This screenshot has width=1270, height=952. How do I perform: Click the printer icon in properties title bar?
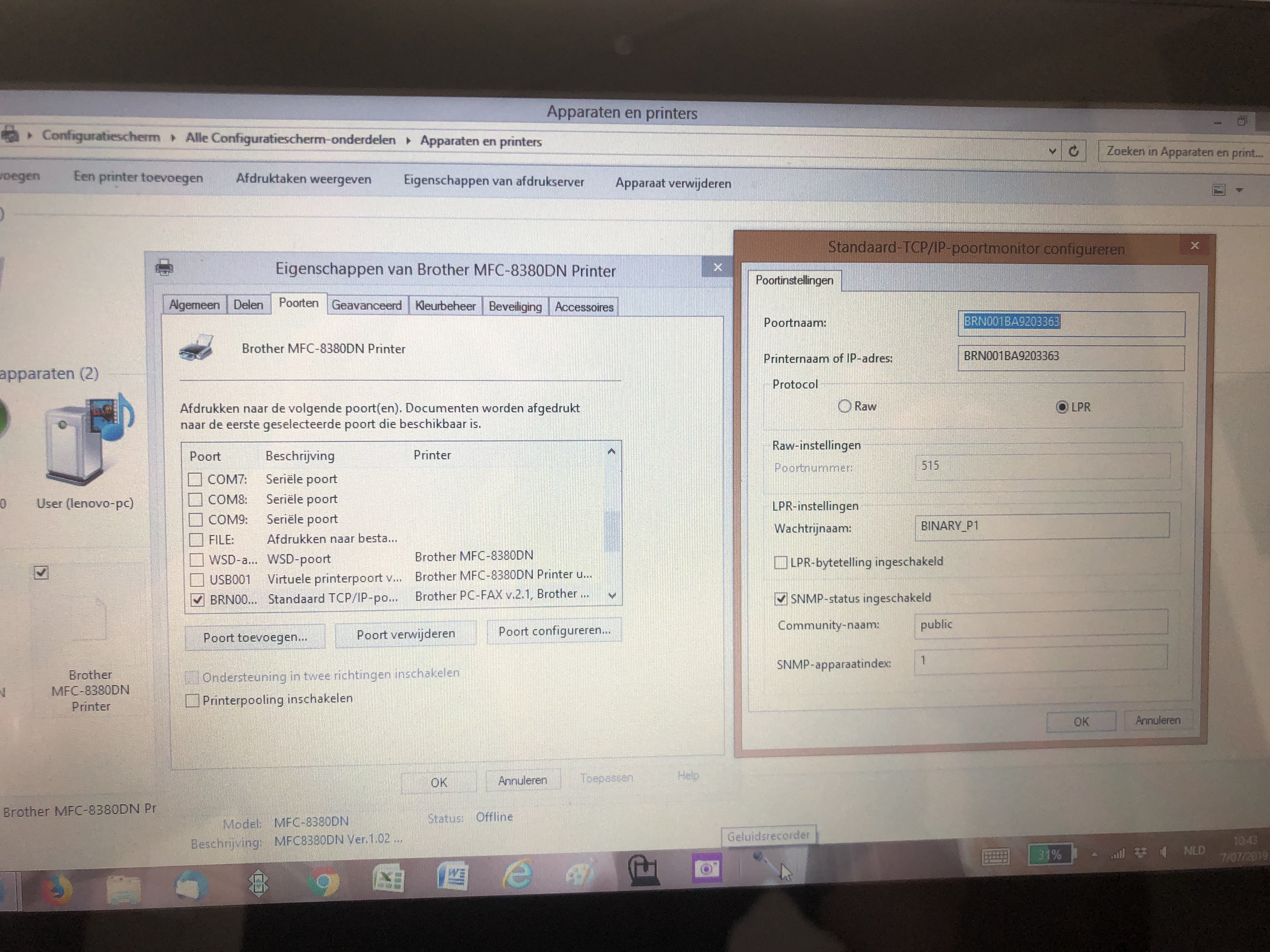coord(165,267)
